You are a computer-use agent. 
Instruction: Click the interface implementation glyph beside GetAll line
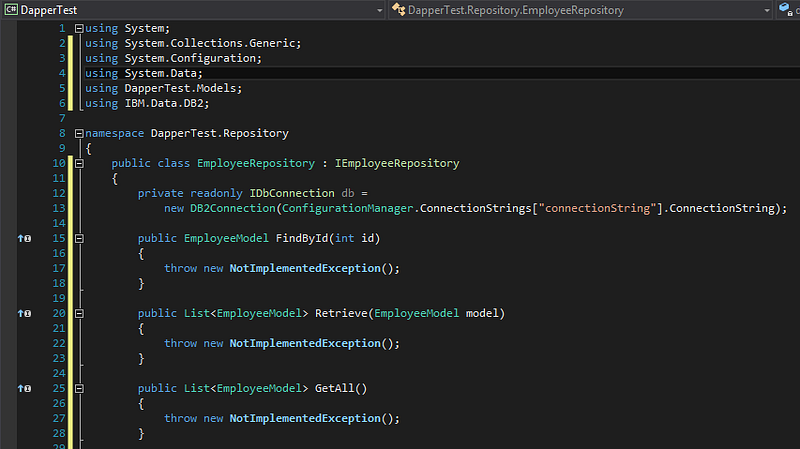point(24,388)
